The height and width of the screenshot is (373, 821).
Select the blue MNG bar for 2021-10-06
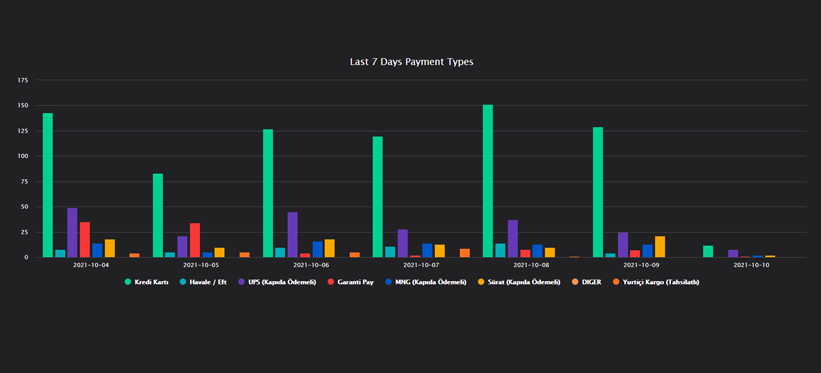tap(318, 249)
